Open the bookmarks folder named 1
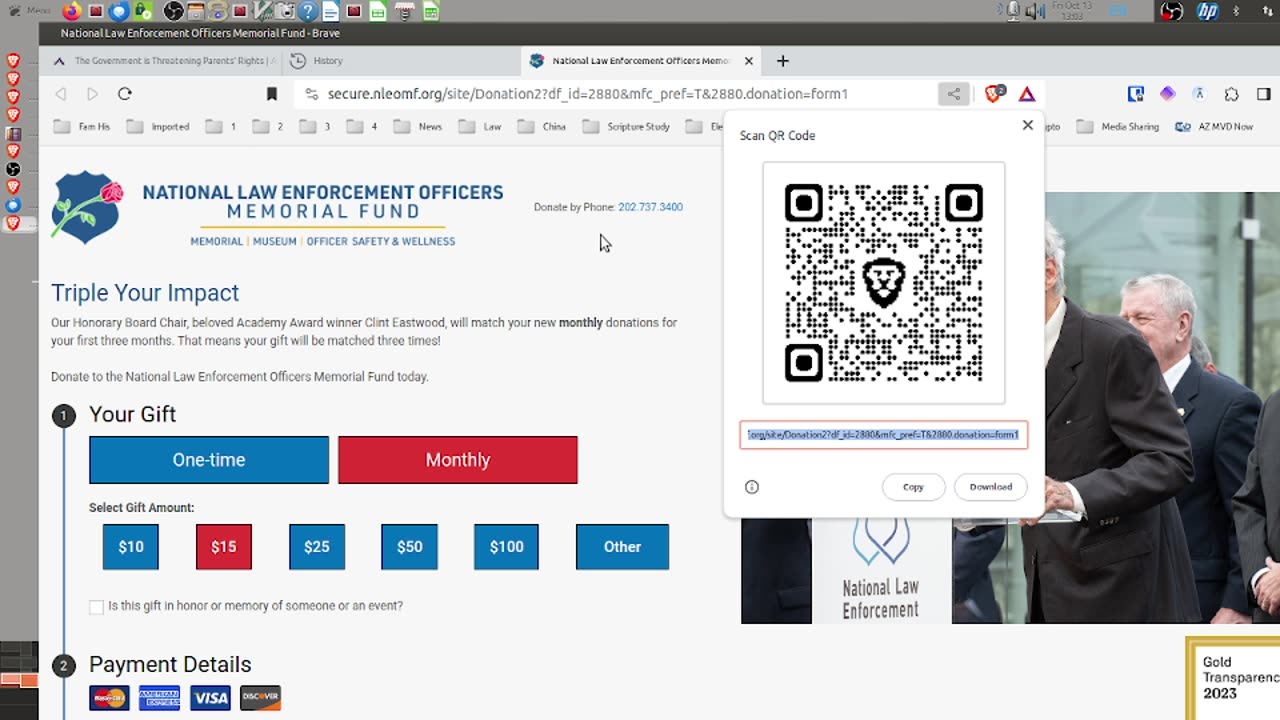The height and width of the screenshot is (720, 1280). [221, 127]
